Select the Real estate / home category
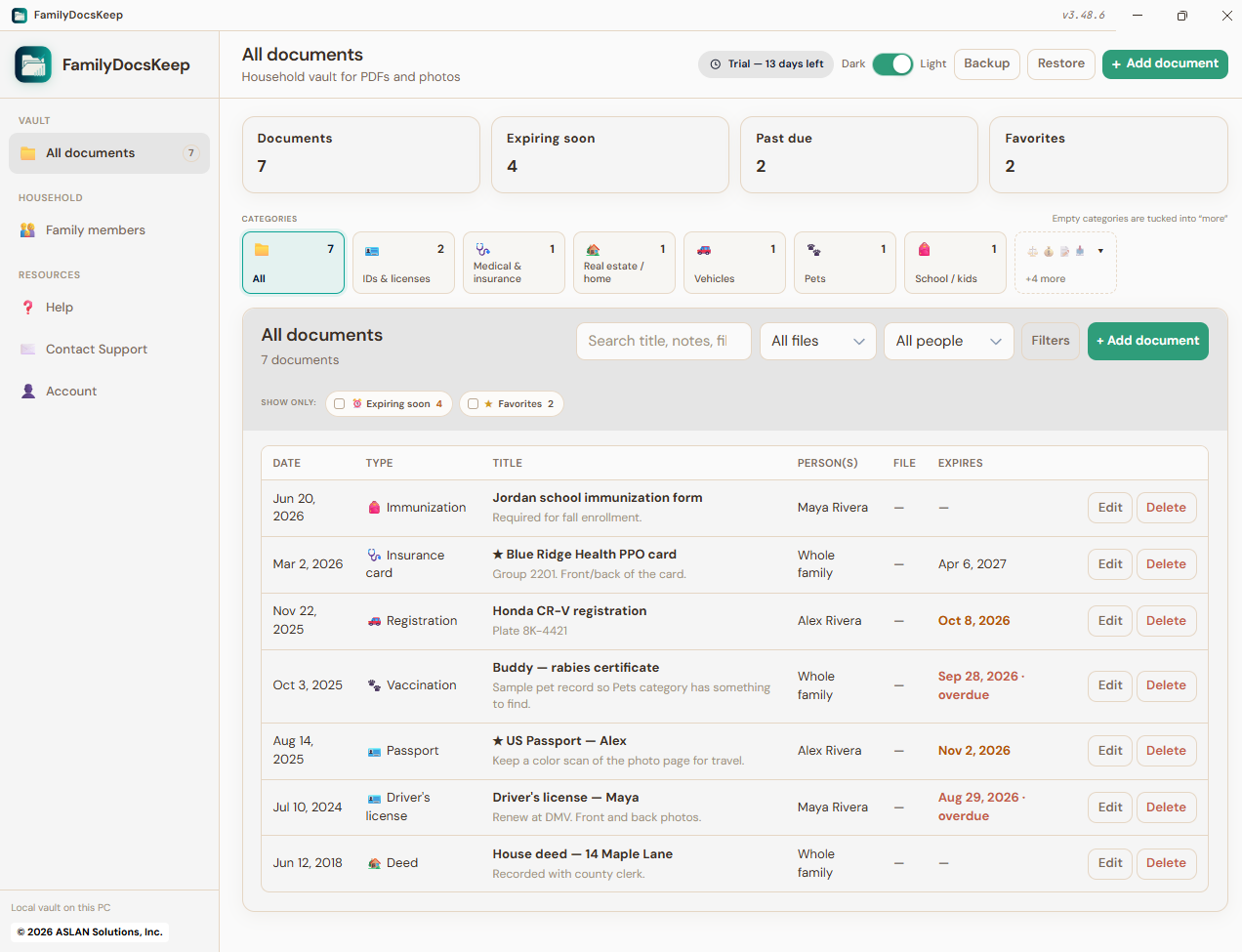The image size is (1242, 952). coord(624,263)
